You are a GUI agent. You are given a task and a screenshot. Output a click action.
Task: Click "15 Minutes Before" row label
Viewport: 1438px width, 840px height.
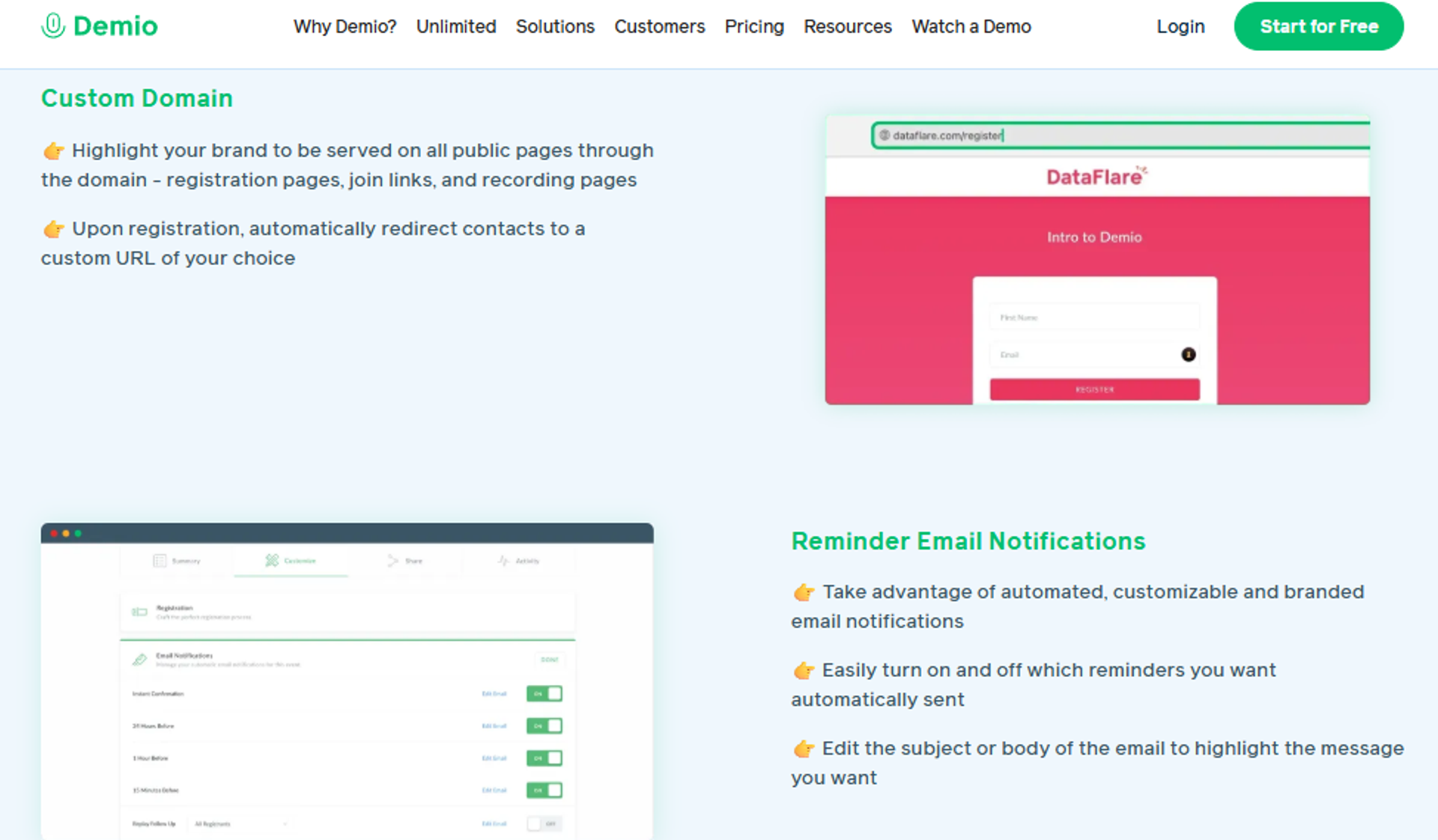click(x=156, y=791)
